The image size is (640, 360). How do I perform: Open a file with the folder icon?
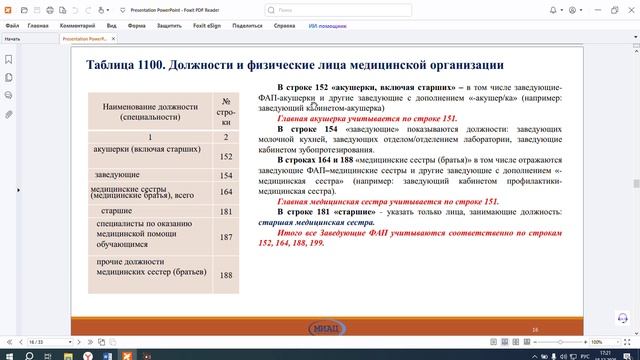point(24,10)
